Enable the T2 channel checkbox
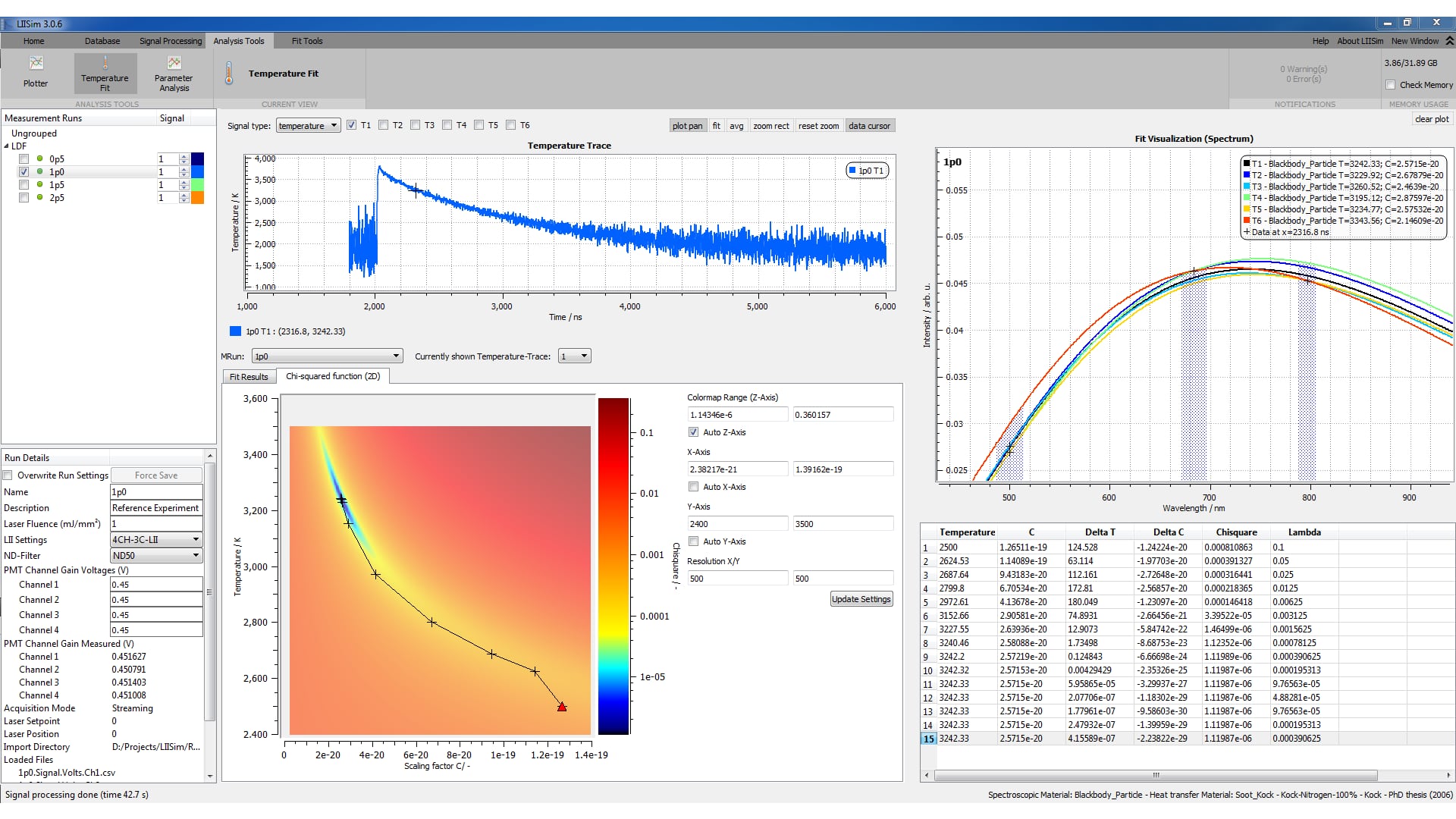 click(384, 126)
